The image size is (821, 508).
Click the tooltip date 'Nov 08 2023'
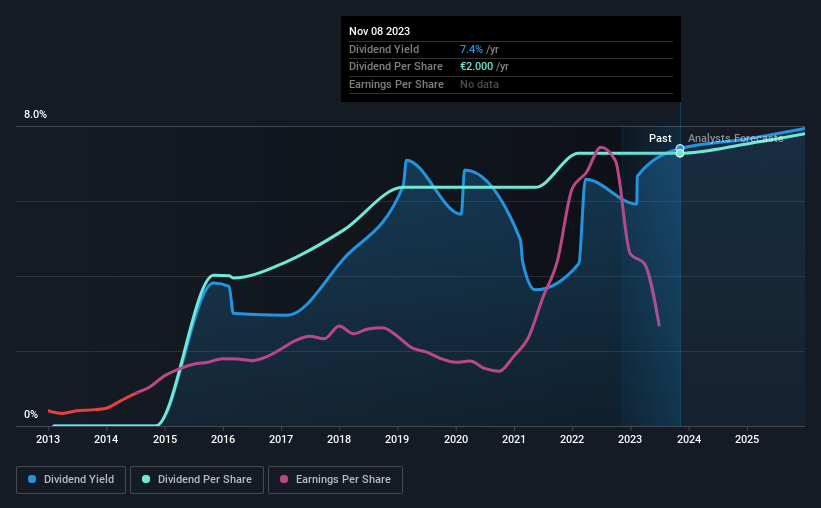380,31
